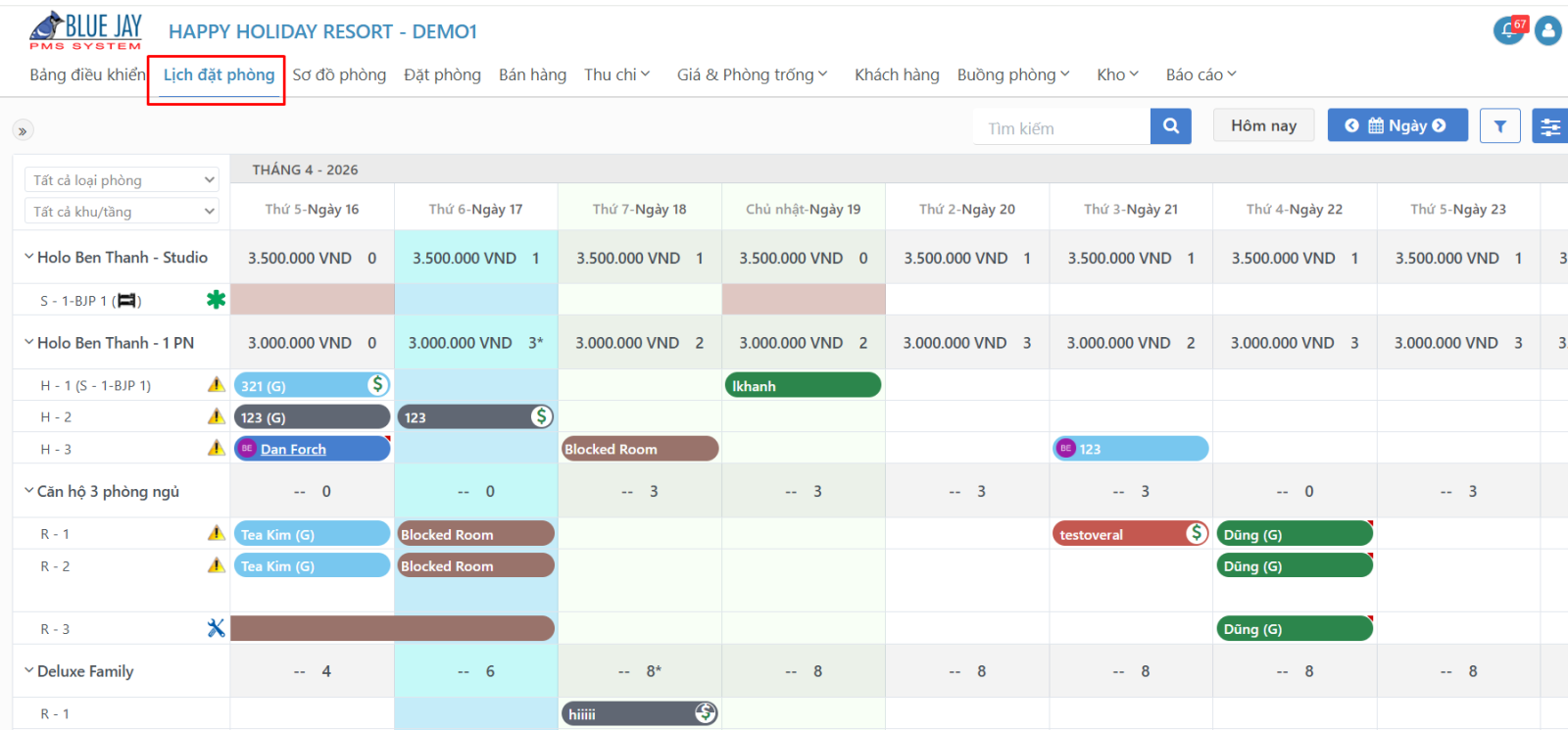Open the Tất cả loại phòng dropdown
The width and height of the screenshot is (1568, 730).
click(x=122, y=180)
